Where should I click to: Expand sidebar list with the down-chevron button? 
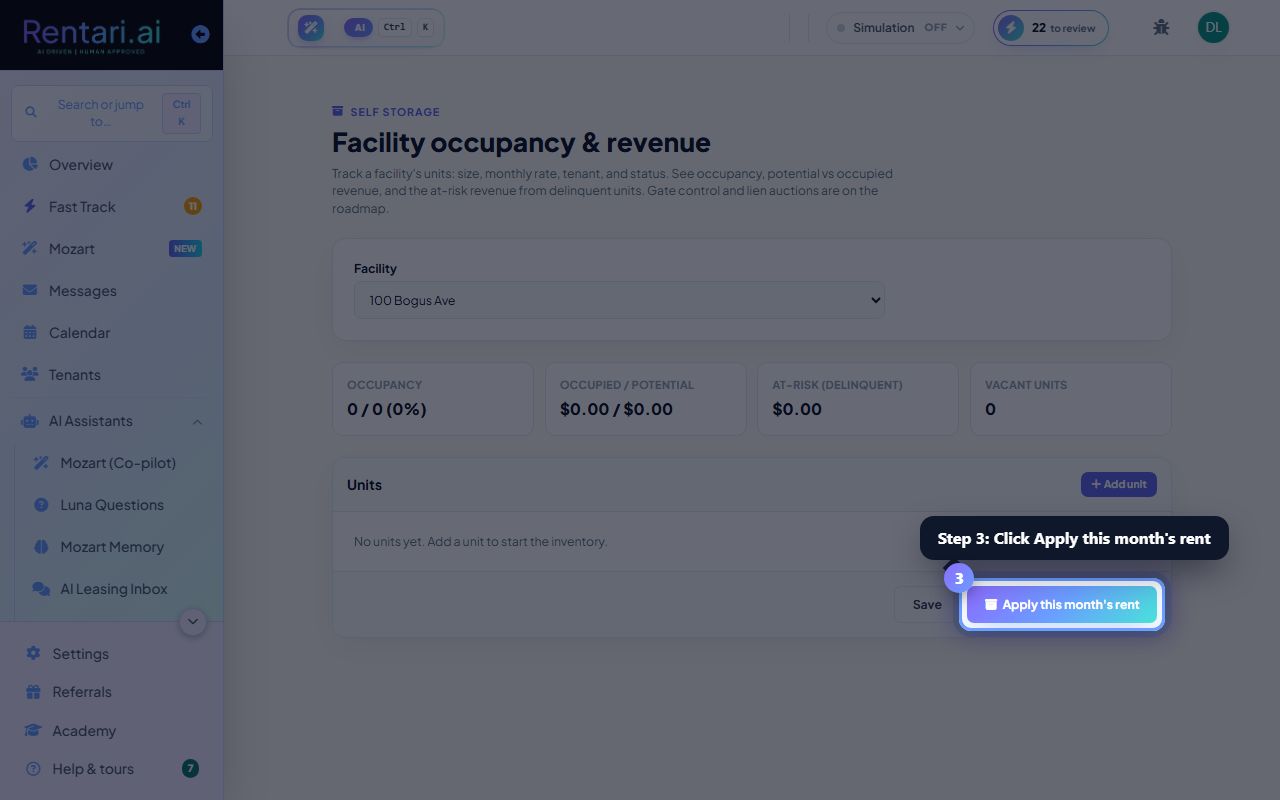pyautogui.click(x=193, y=622)
